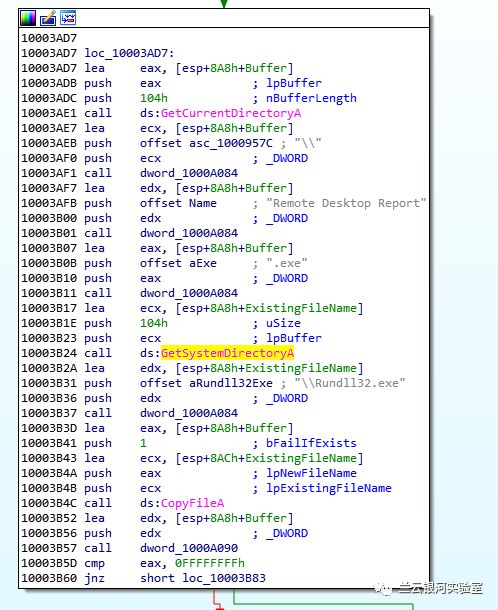This screenshot has height=610, width=498.
Task: Click offset Name operand
Action: (x=178, y=203)
